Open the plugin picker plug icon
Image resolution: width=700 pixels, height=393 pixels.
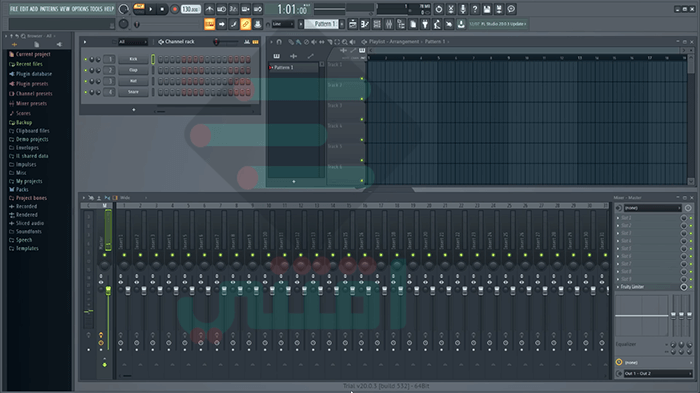tap(425, 24)
